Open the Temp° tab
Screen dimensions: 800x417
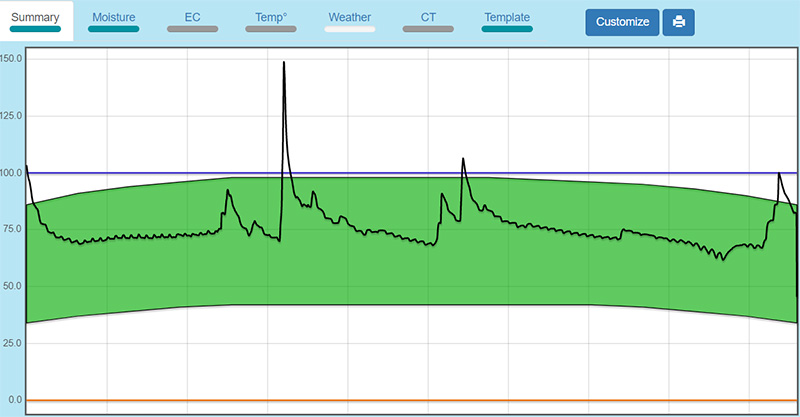pos(271,21)
